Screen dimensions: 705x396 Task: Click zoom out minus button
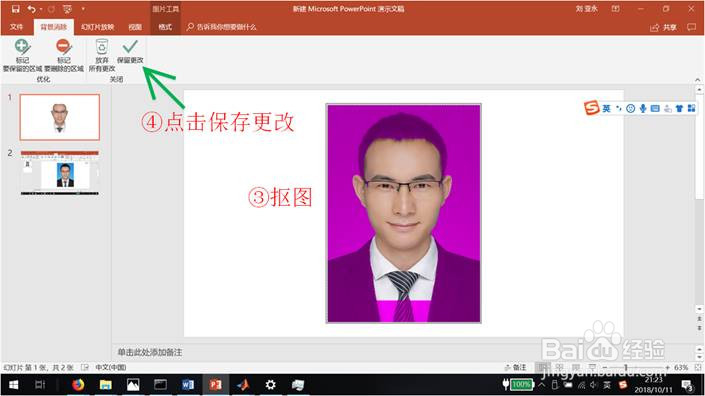[x=605, y=367]
